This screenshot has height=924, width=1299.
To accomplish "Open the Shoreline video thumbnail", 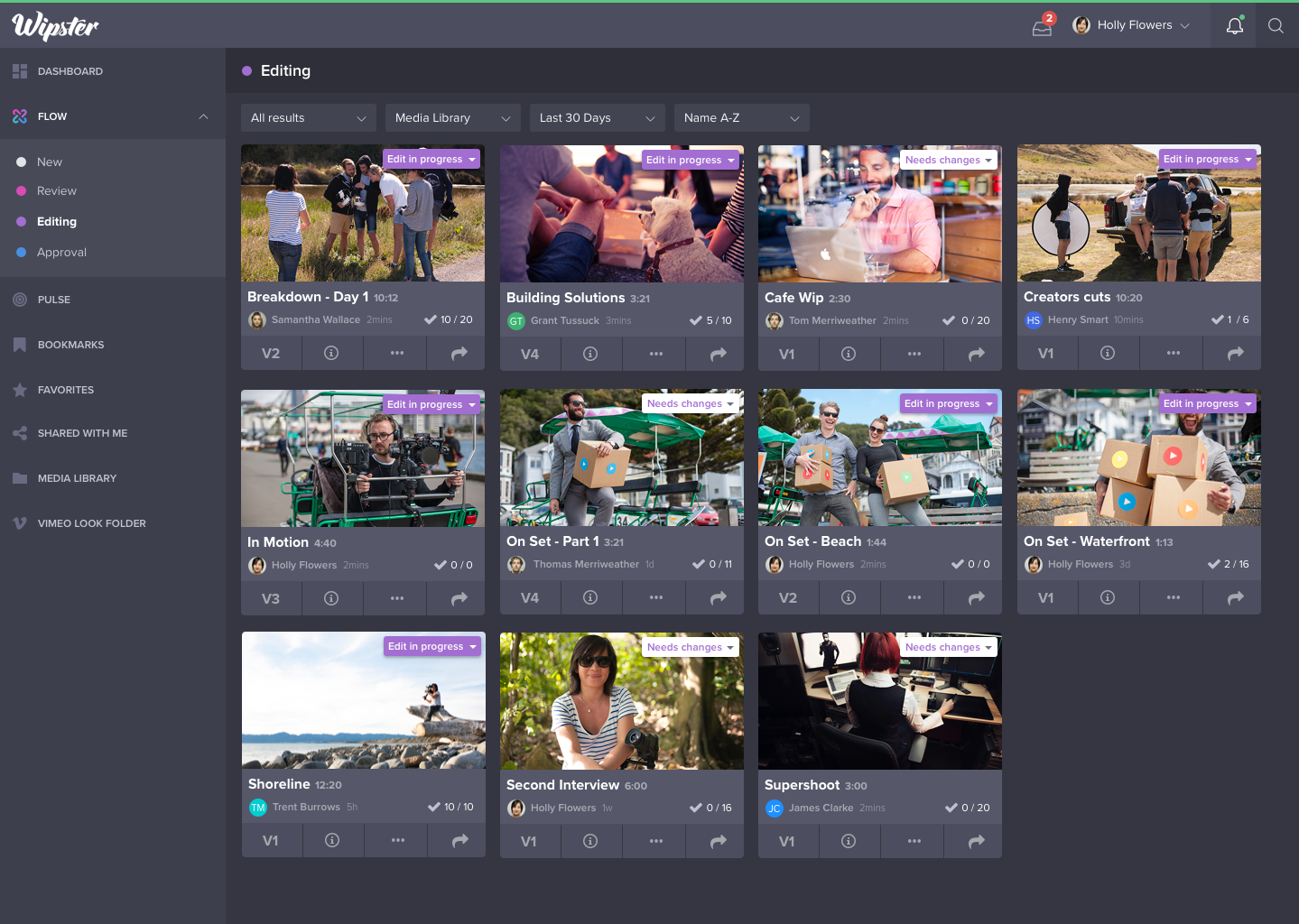I will point(364,700).
